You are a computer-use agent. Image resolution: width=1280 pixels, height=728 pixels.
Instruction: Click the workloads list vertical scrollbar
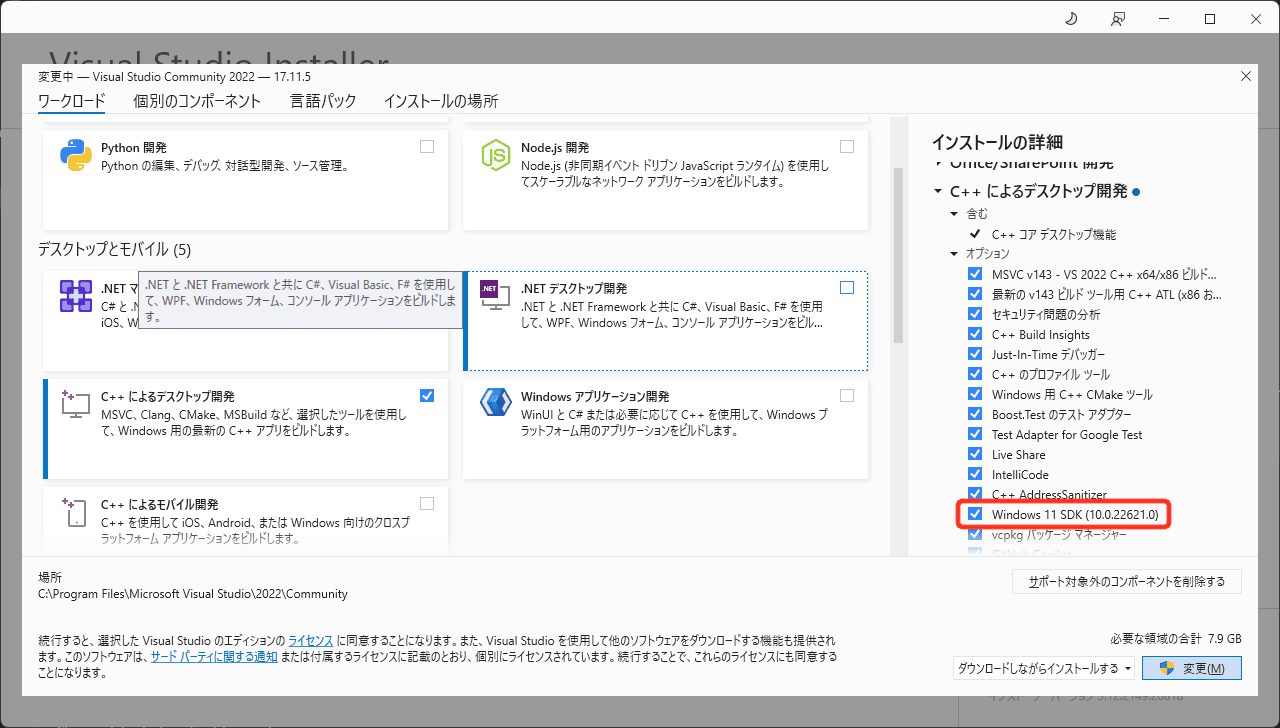898,255
